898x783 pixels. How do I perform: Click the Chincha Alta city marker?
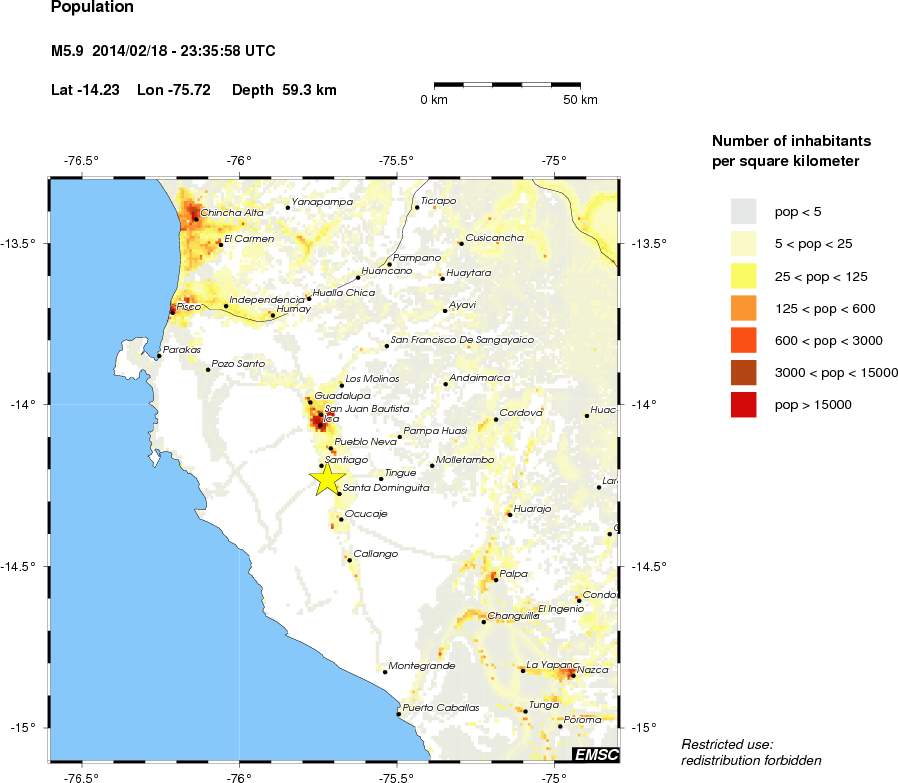(x=196, y=216)
